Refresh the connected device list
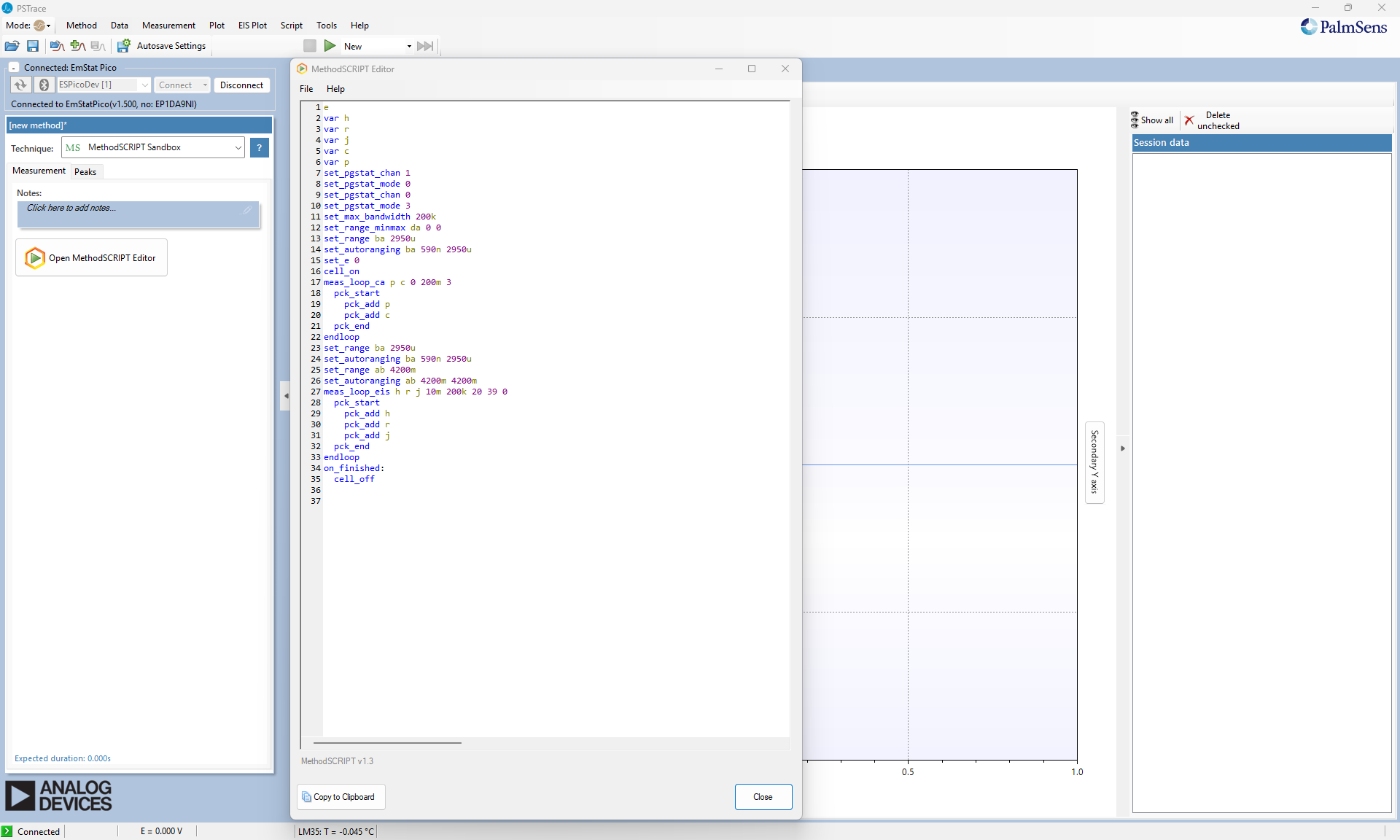 [20, 85]
